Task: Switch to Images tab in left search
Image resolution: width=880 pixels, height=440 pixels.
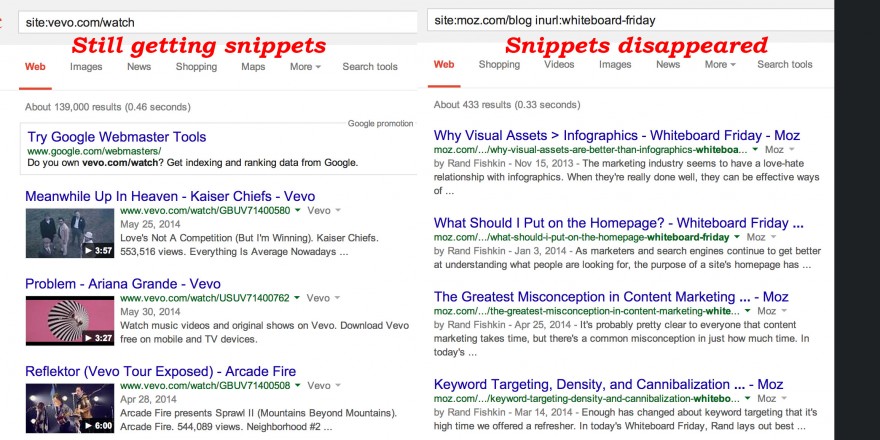Action: (x=86, y=67)
